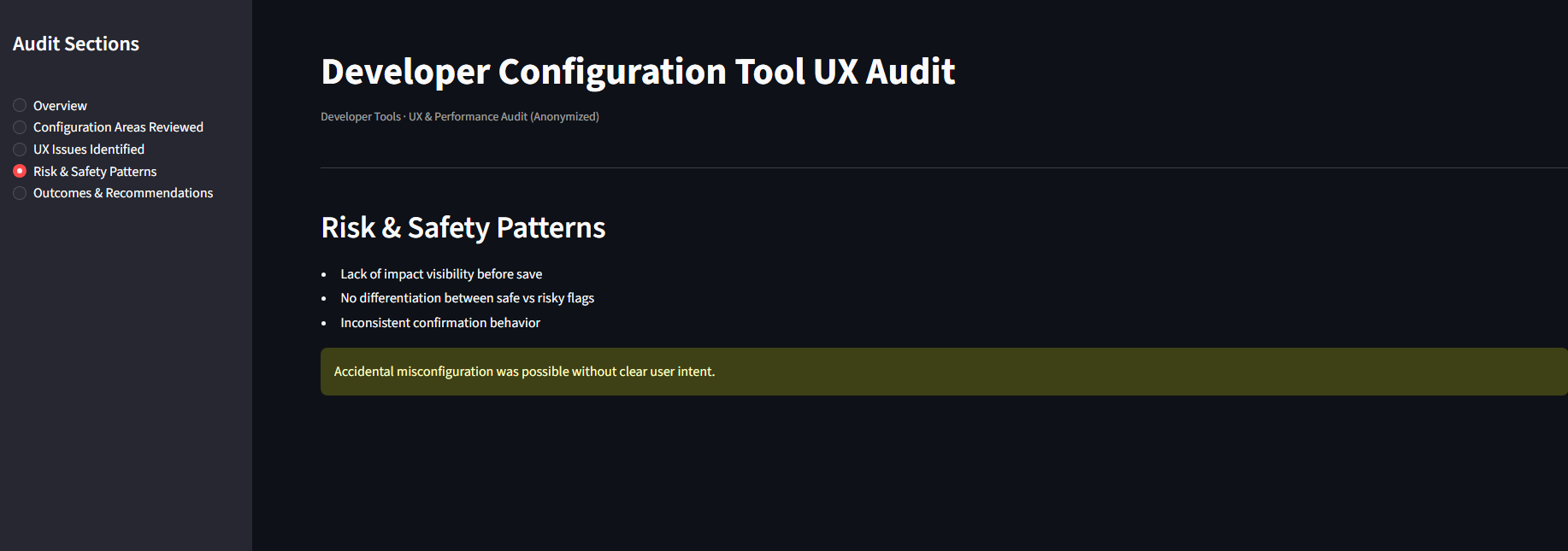Click the 'Risk & Safety Patterns' sidebar label
This screenshot has width=1568, height=551.
(95, 172)
